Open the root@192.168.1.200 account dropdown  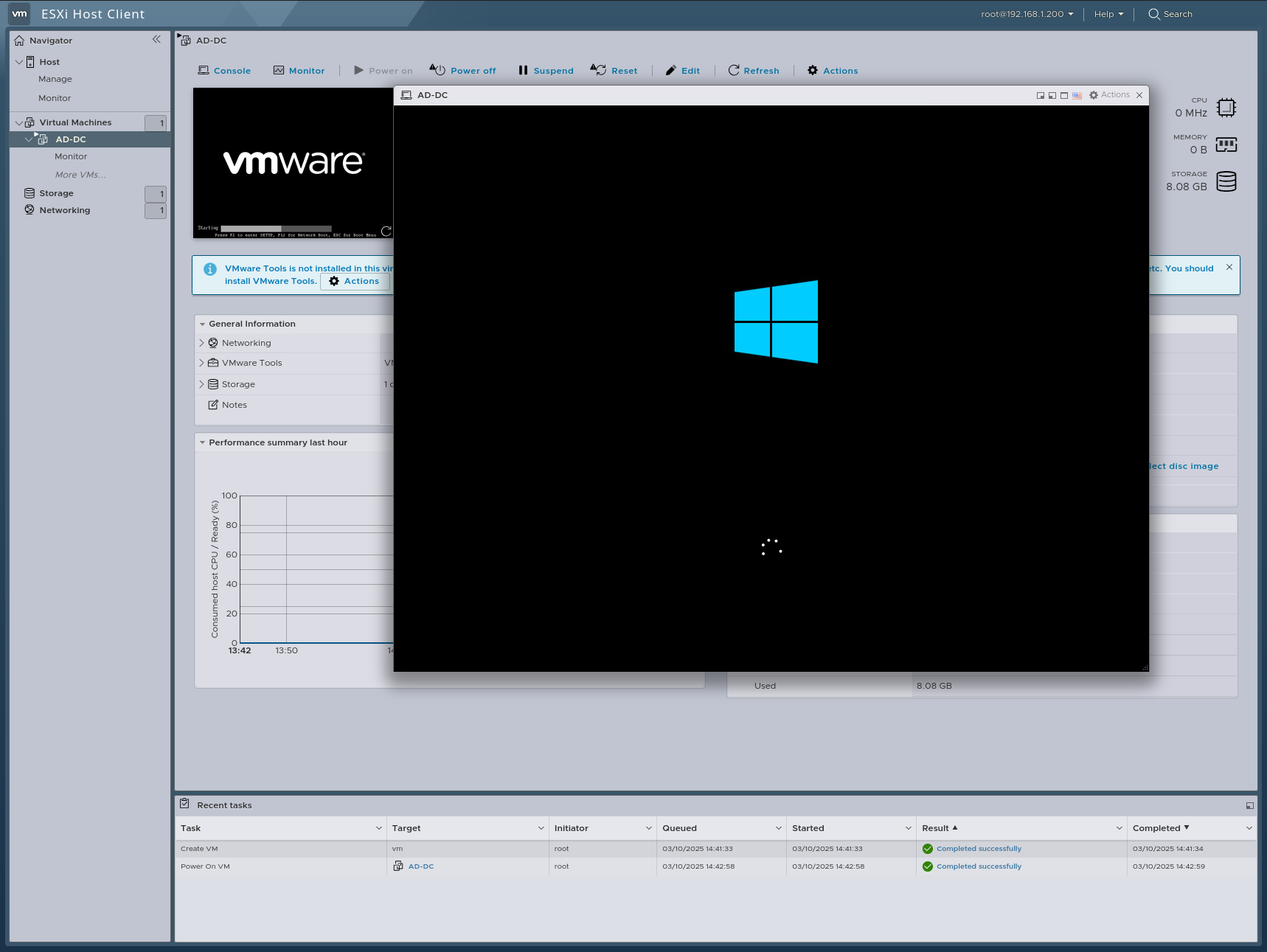(1025, 13)
